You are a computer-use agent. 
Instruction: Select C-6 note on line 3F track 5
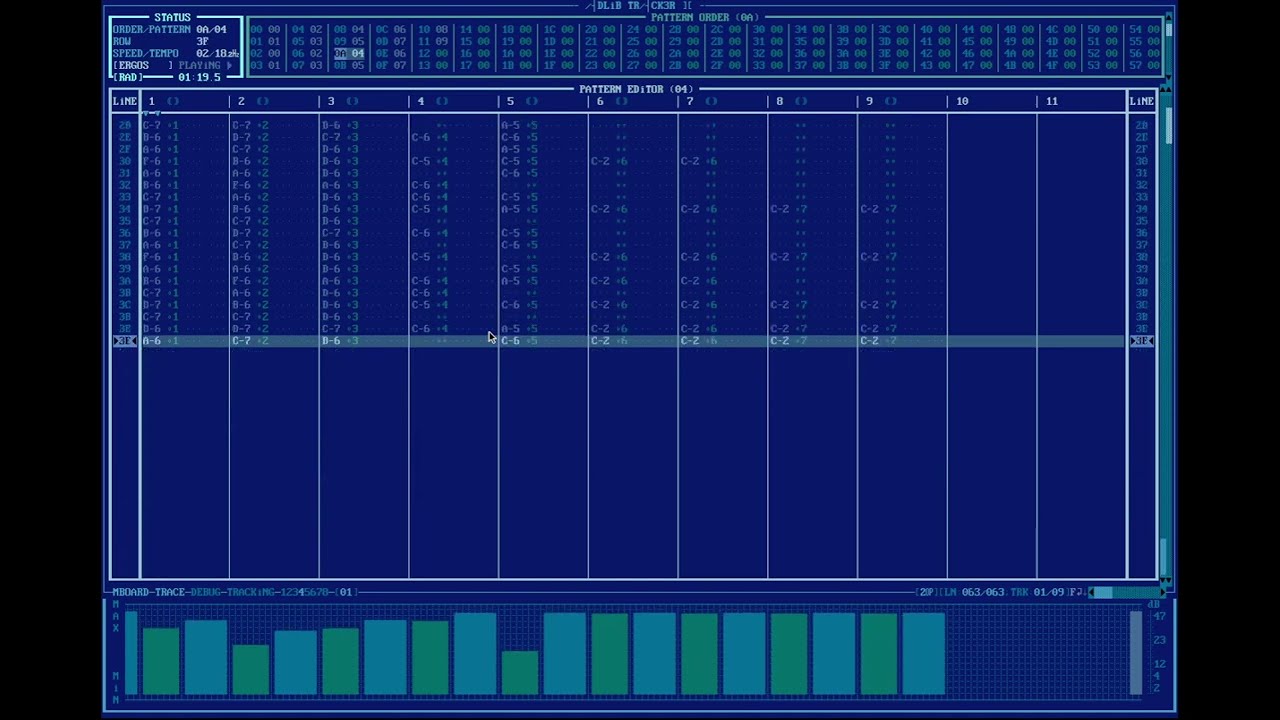tap(511, 341)
